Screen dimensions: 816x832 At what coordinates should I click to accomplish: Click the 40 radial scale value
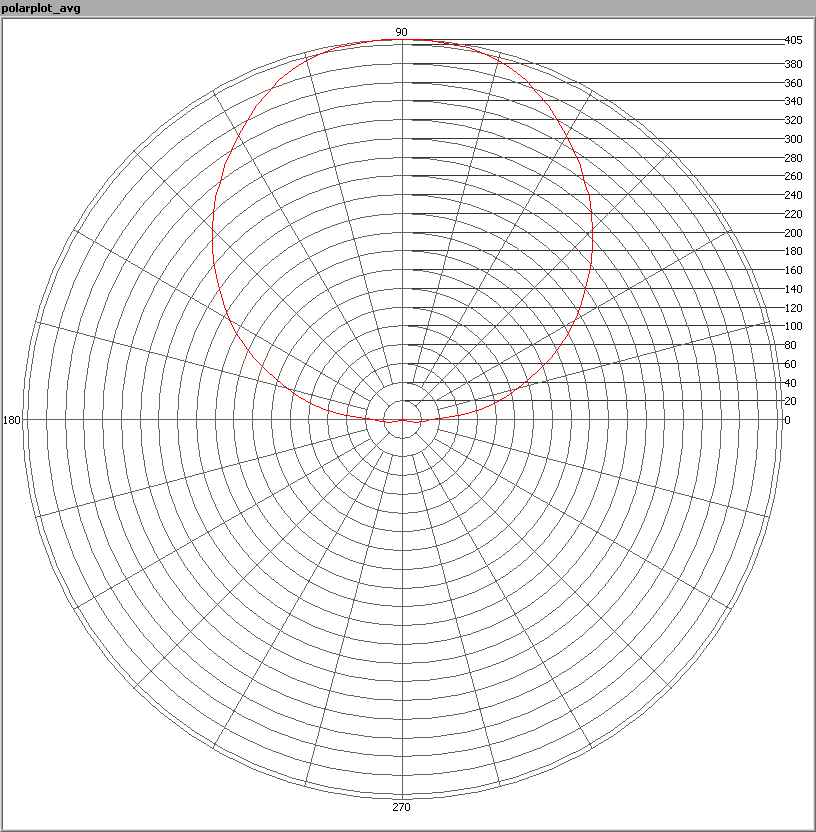coord(790,383)
